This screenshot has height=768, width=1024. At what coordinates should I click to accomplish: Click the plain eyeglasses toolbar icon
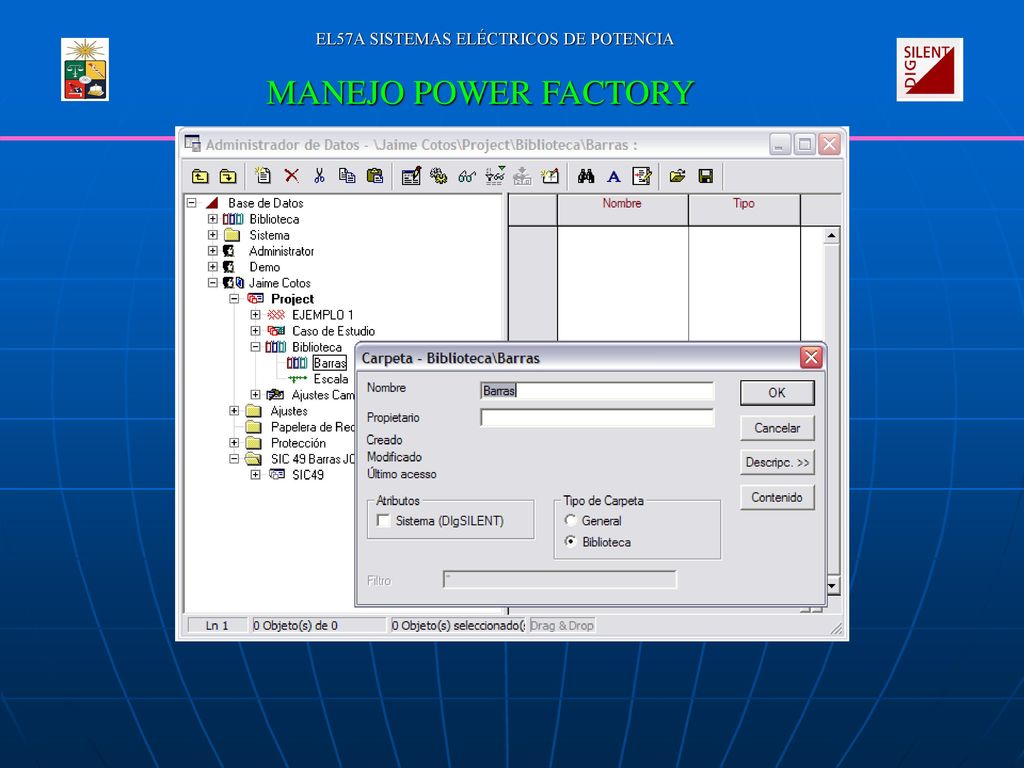466,176
